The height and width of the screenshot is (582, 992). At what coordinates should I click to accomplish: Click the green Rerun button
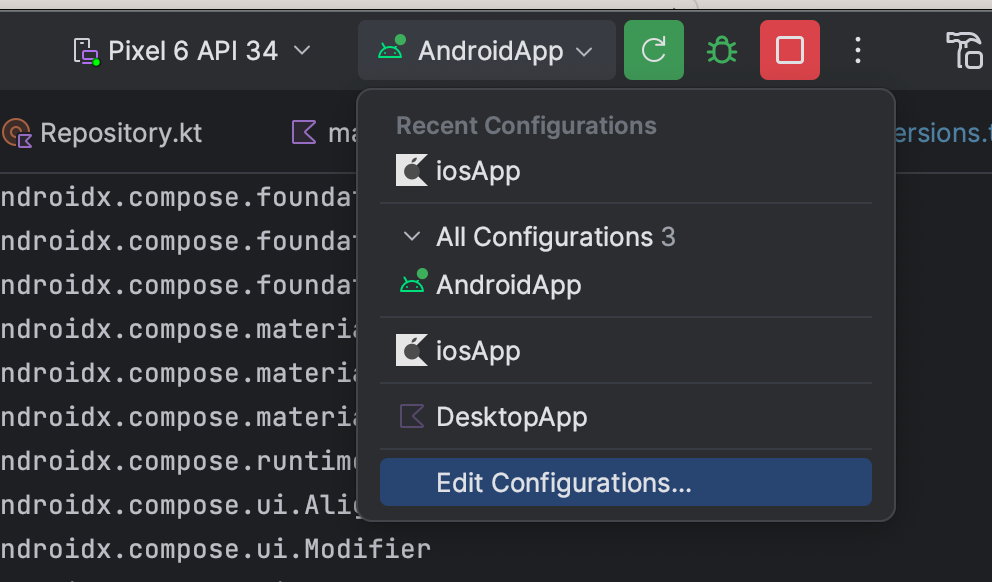click(654, 50)
